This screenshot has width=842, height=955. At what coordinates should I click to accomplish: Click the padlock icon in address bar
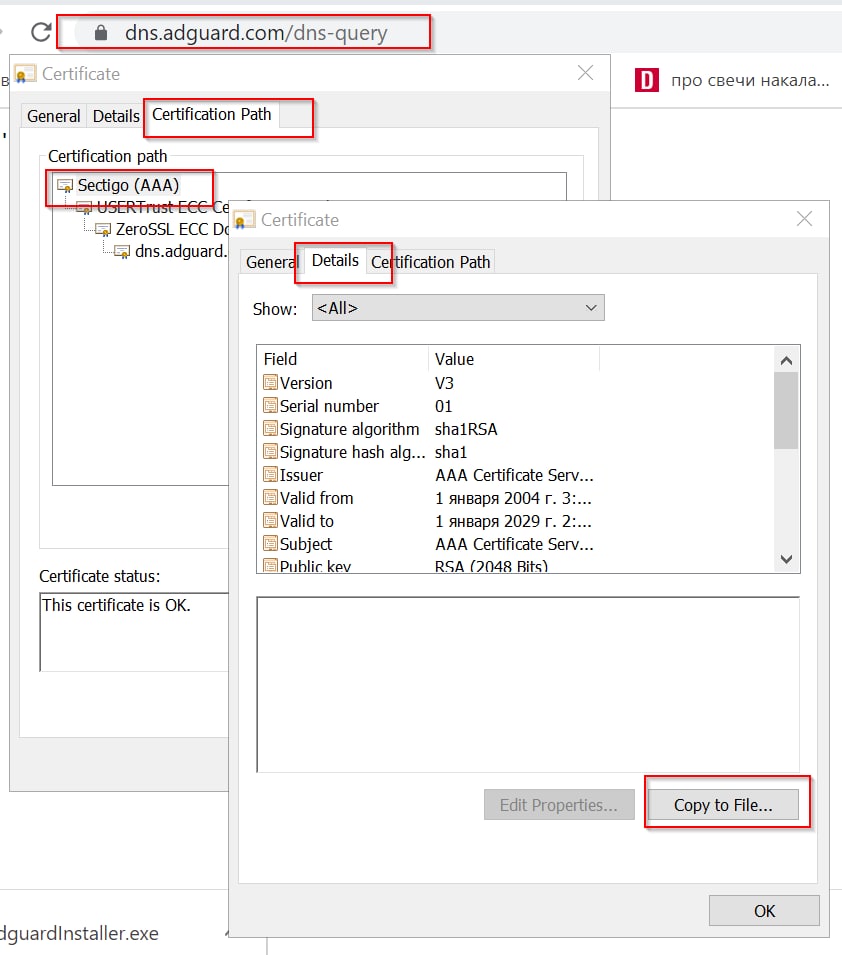101,32
